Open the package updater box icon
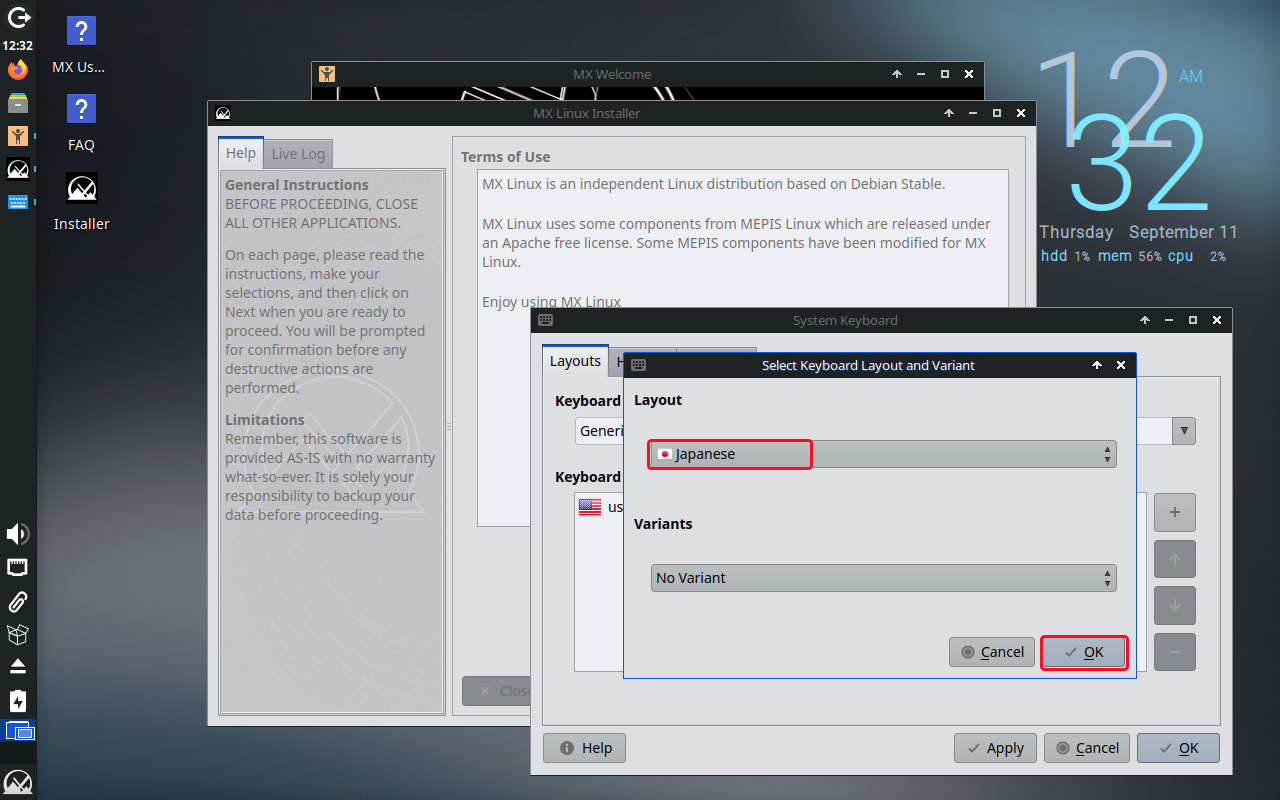The image size is (1280, 800). coord(18,634)
